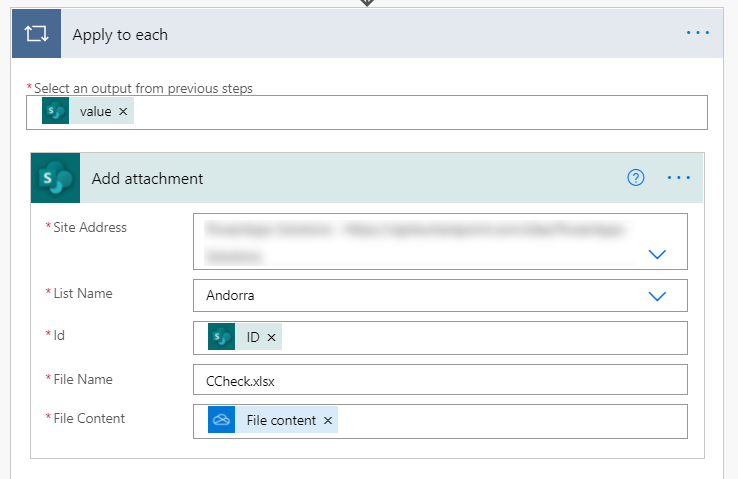This screenshot has width=738, height=479.
Task: Open the Add attachment ellipsis menu
Action: pyautogui.click(x=679, y=178)
